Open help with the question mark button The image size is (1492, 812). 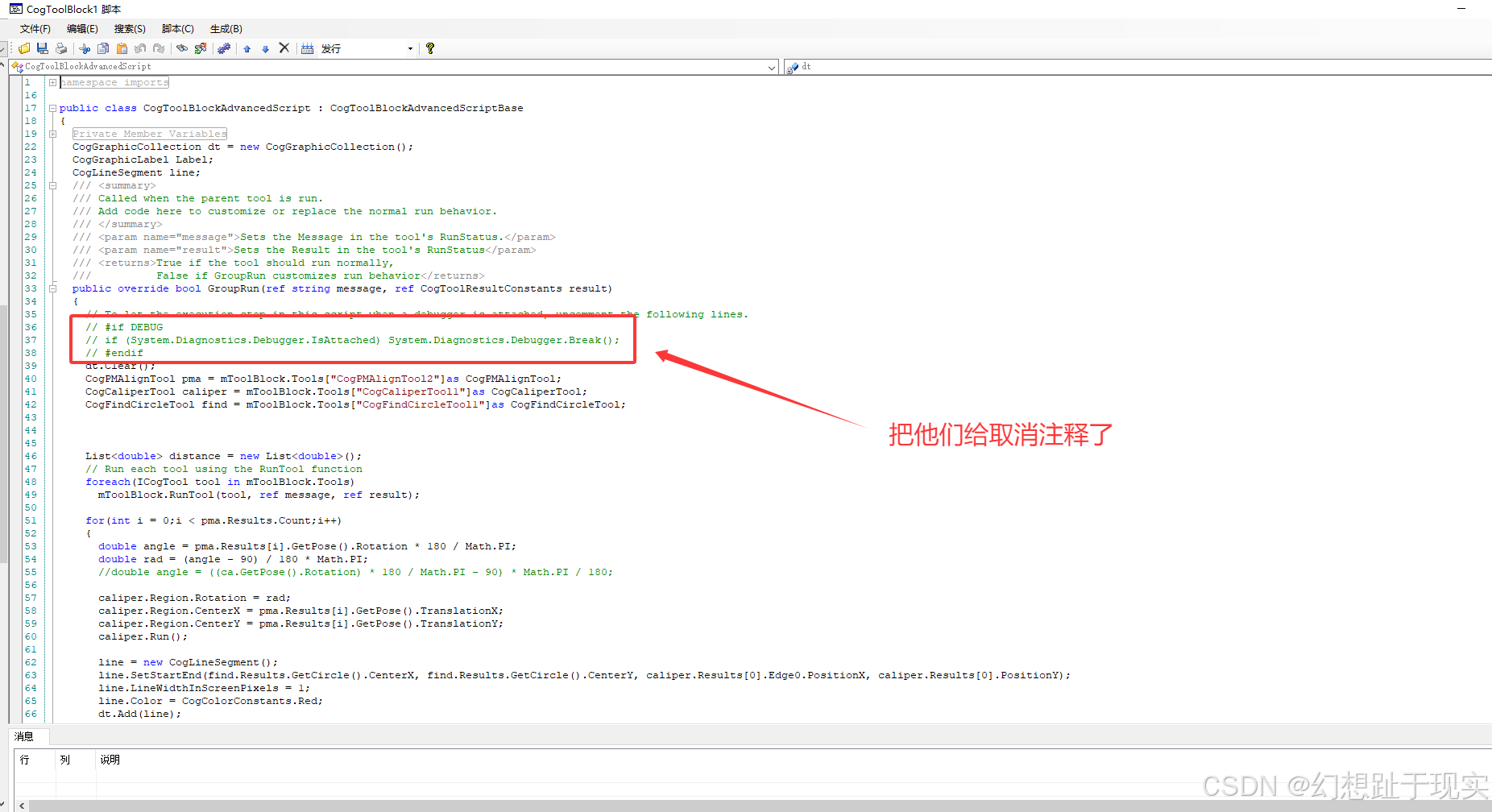pyautogui.click(x=430, y=48)
